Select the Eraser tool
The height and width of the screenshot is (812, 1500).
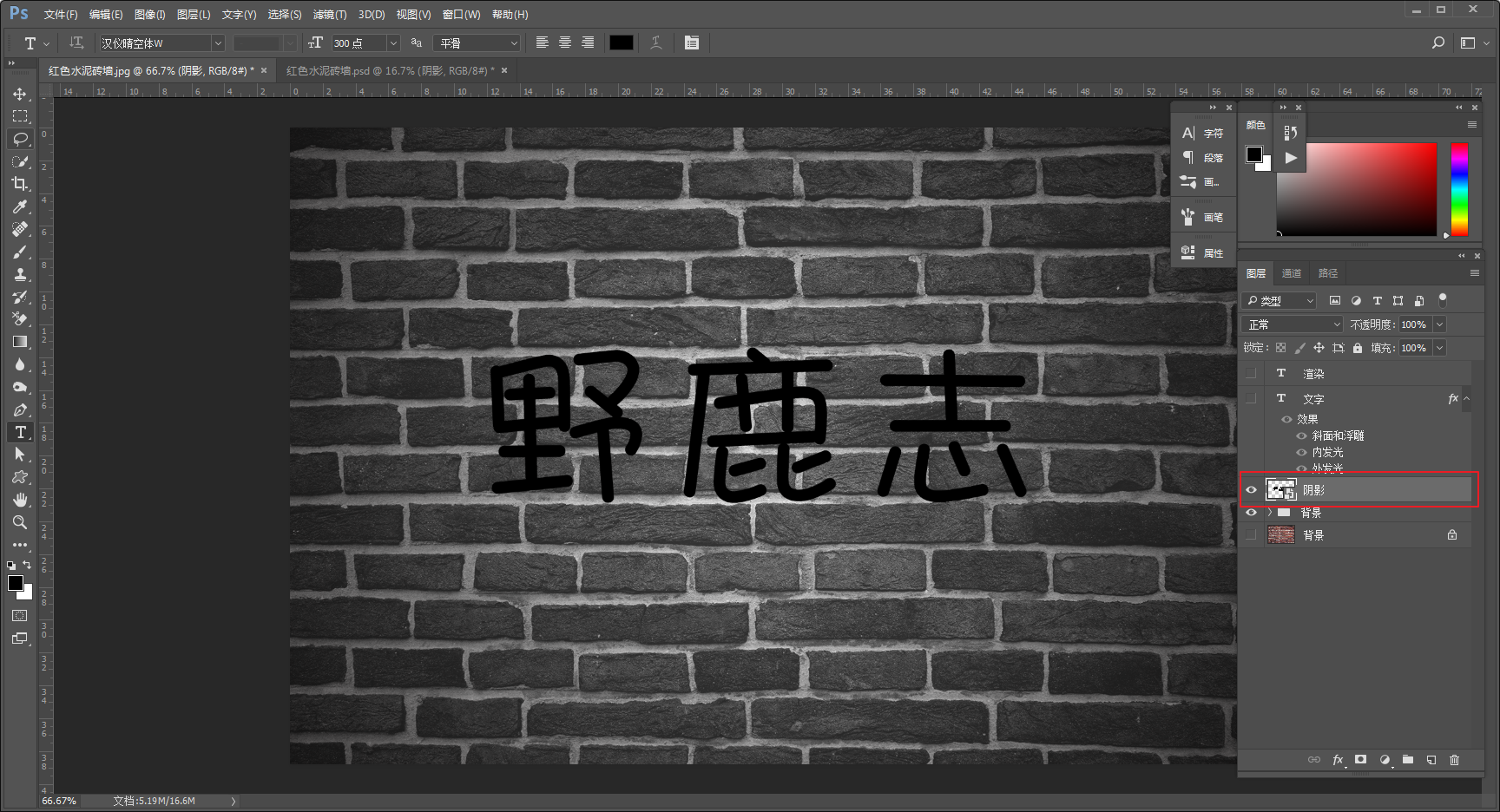(x=20, y=319)
